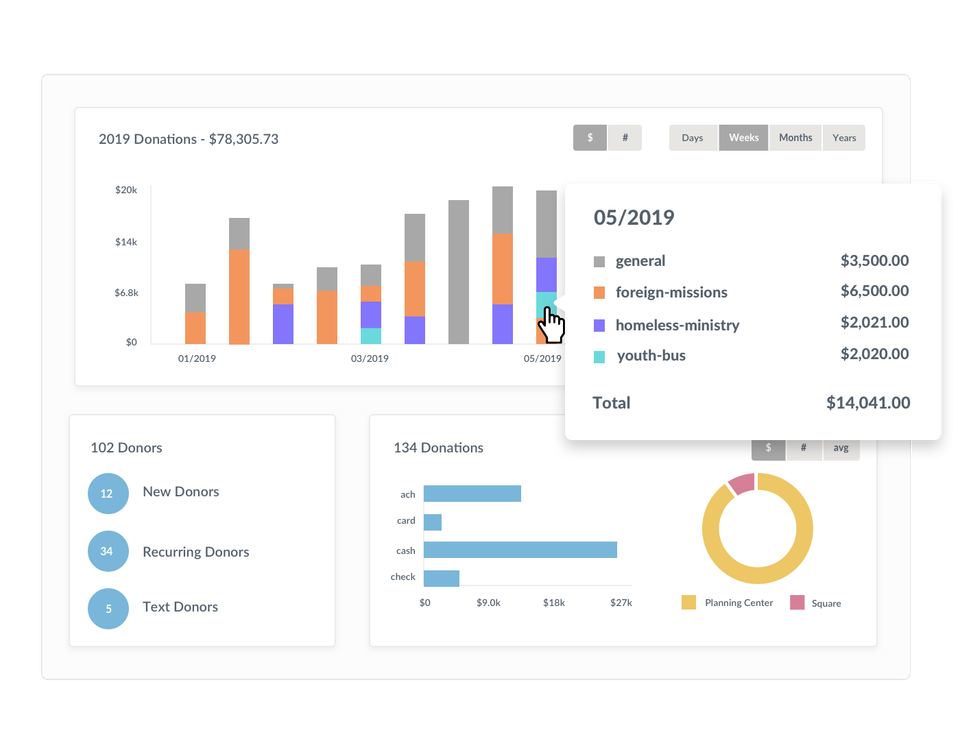This screenshot has width=960, height=754.
Task: Select the Months time range
Action: tap(795, 138)
